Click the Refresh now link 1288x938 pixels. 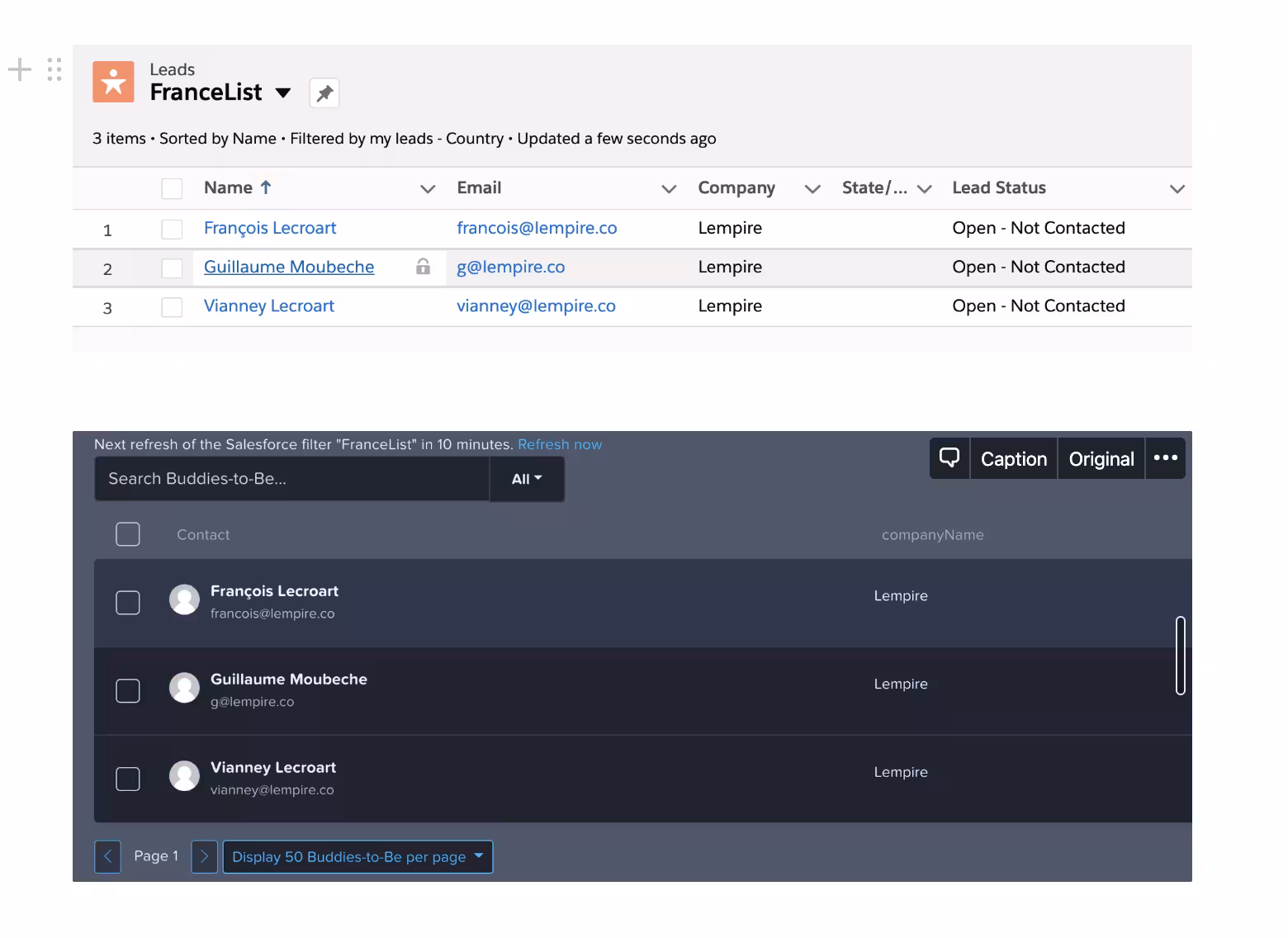(560, 444)
